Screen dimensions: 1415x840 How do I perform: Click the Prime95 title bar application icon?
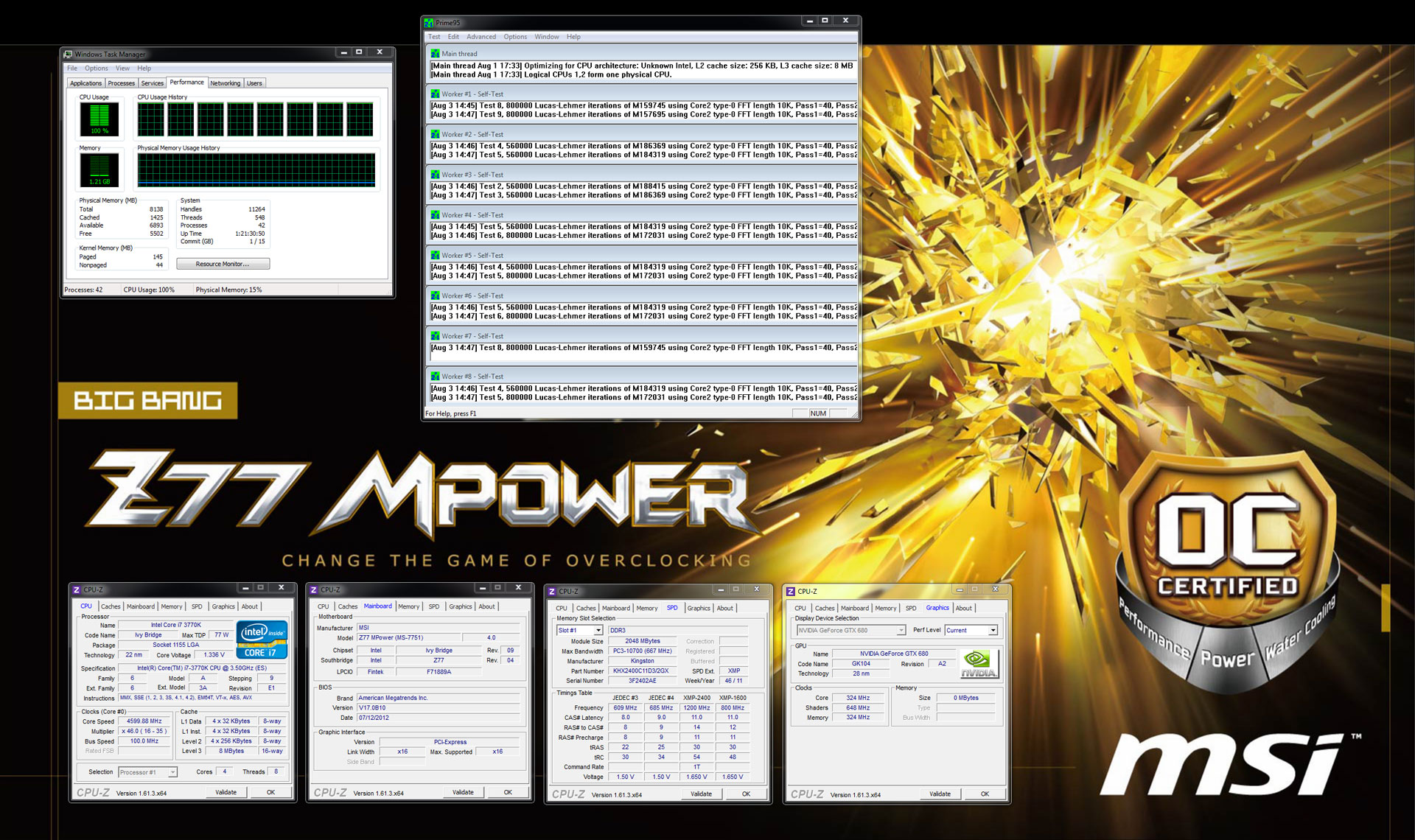(429, 23)
